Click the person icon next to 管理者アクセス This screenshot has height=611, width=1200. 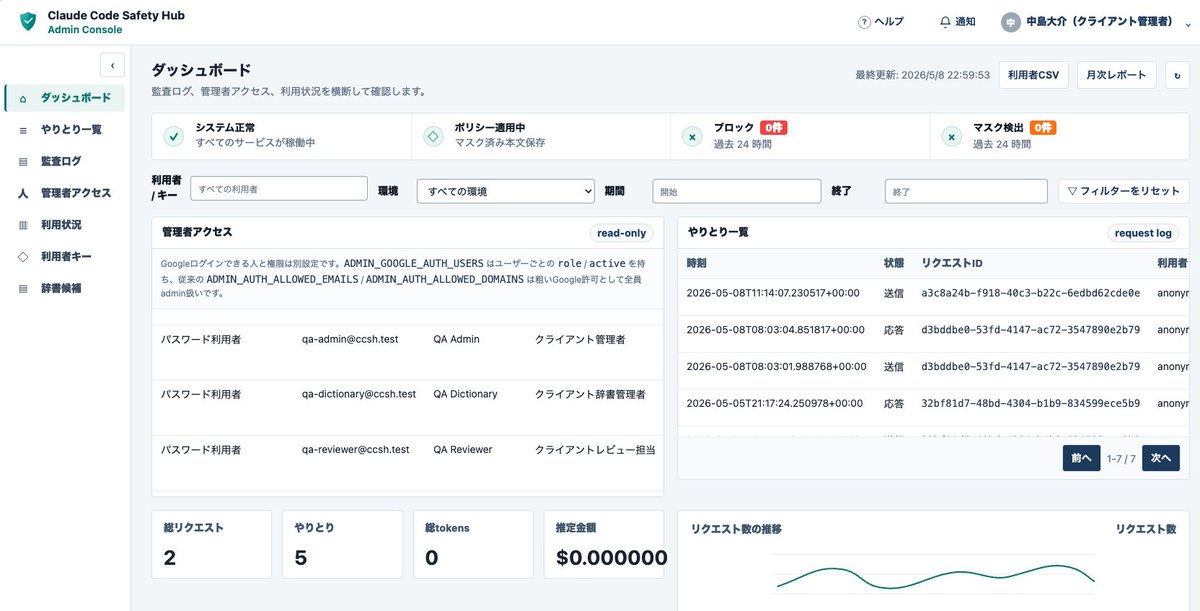coord(23,193)
